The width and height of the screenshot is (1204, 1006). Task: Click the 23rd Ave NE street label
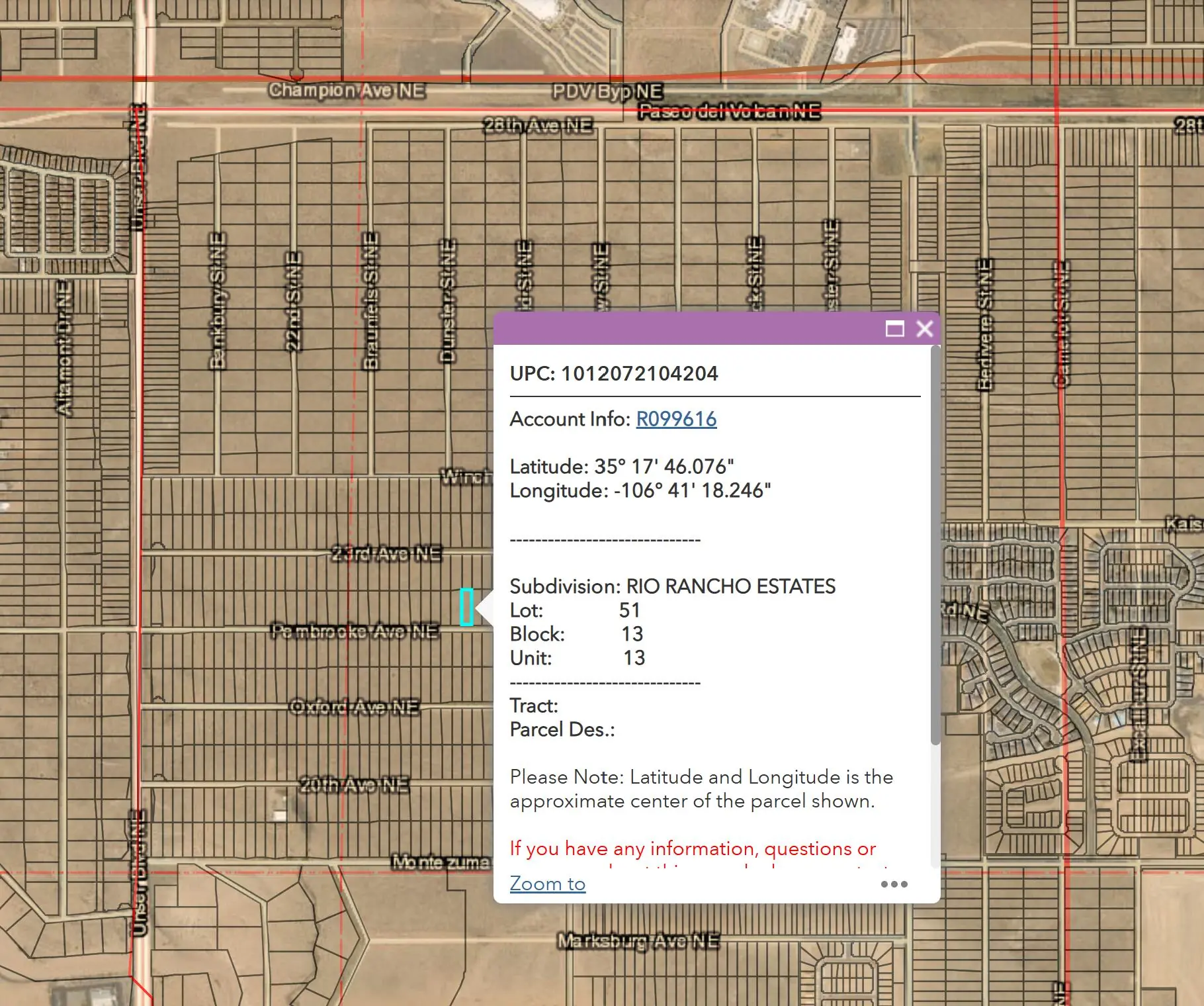pyautogui.click(x=386, y=553)
